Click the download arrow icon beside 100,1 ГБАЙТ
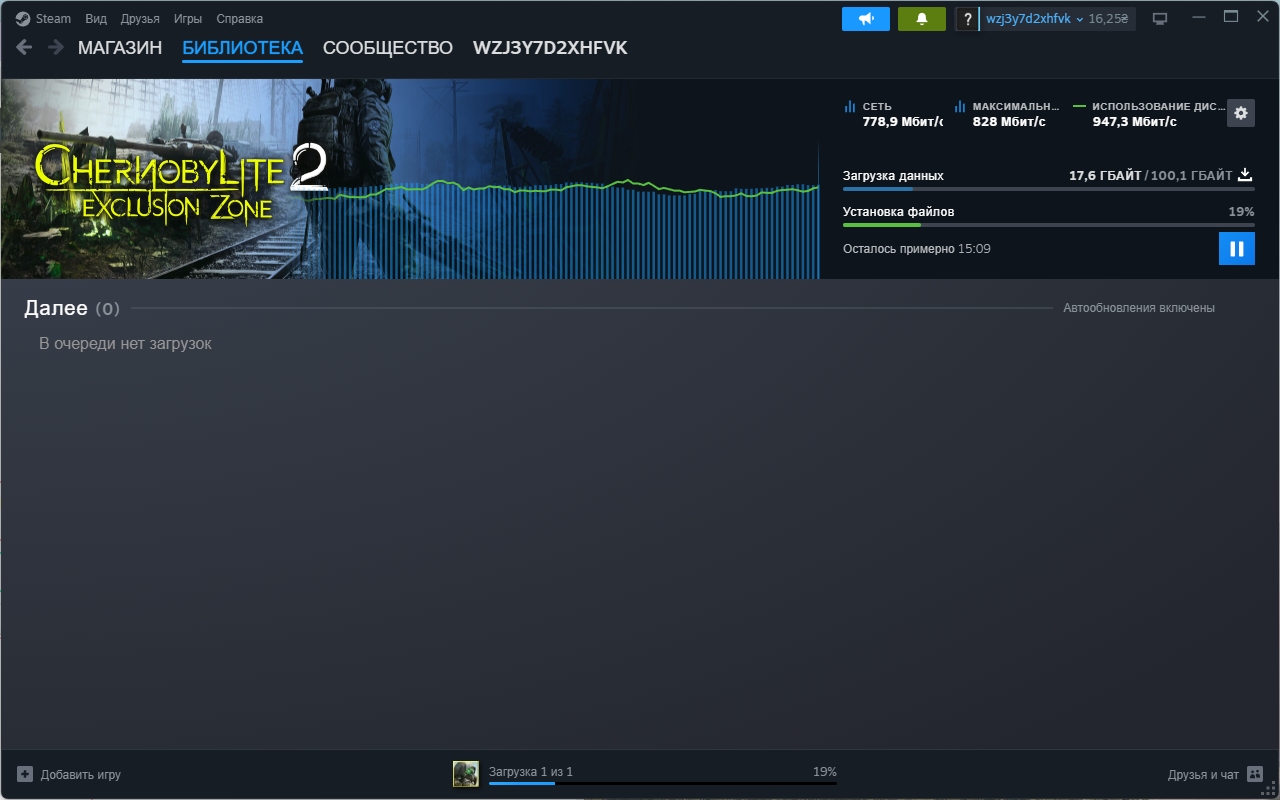Viewport: 1280px width, 800px height. point(1245,175)
